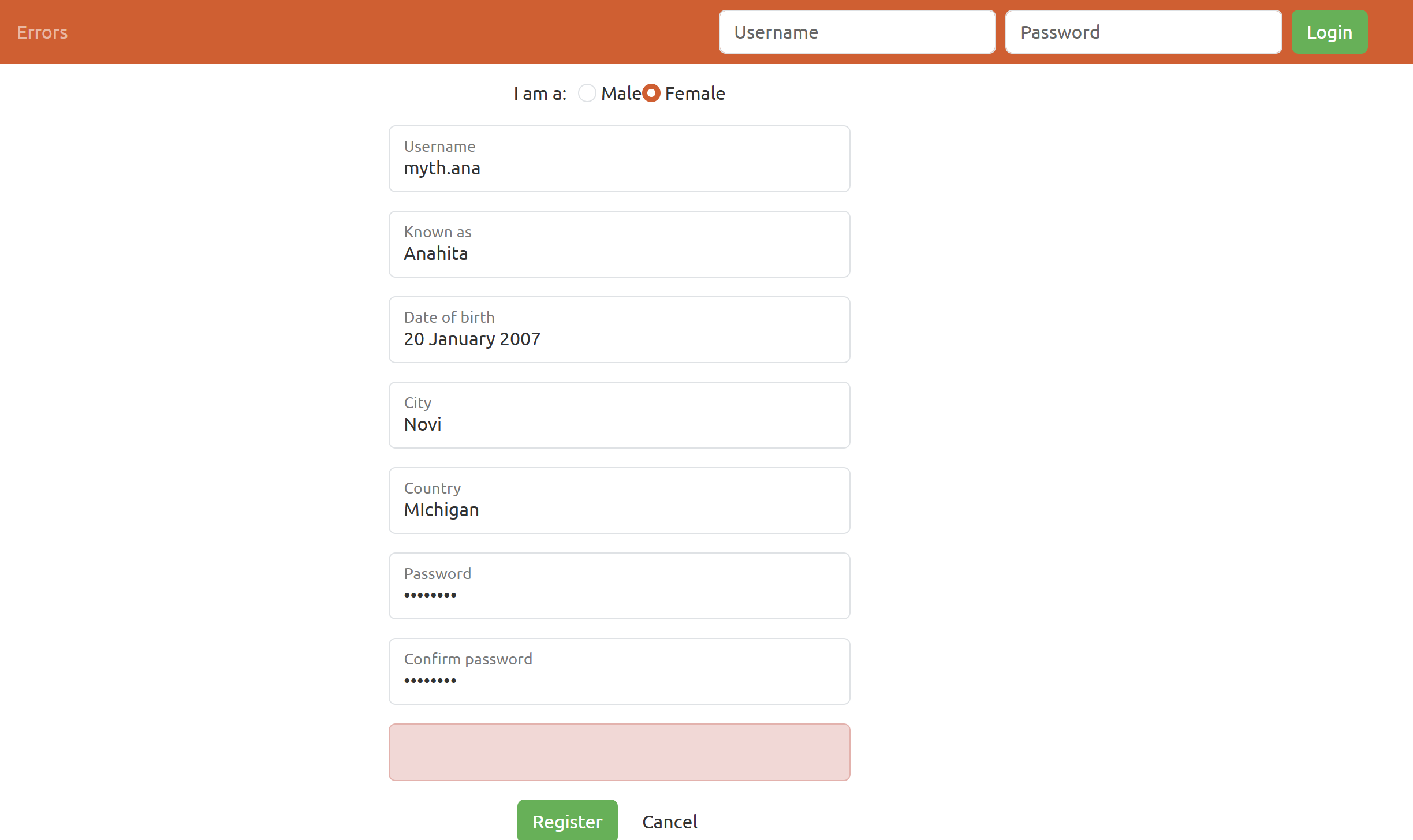Click the Known as field with Anahita
The image size is (1413, 840).
pyautogui.click(x=619, y=244)
